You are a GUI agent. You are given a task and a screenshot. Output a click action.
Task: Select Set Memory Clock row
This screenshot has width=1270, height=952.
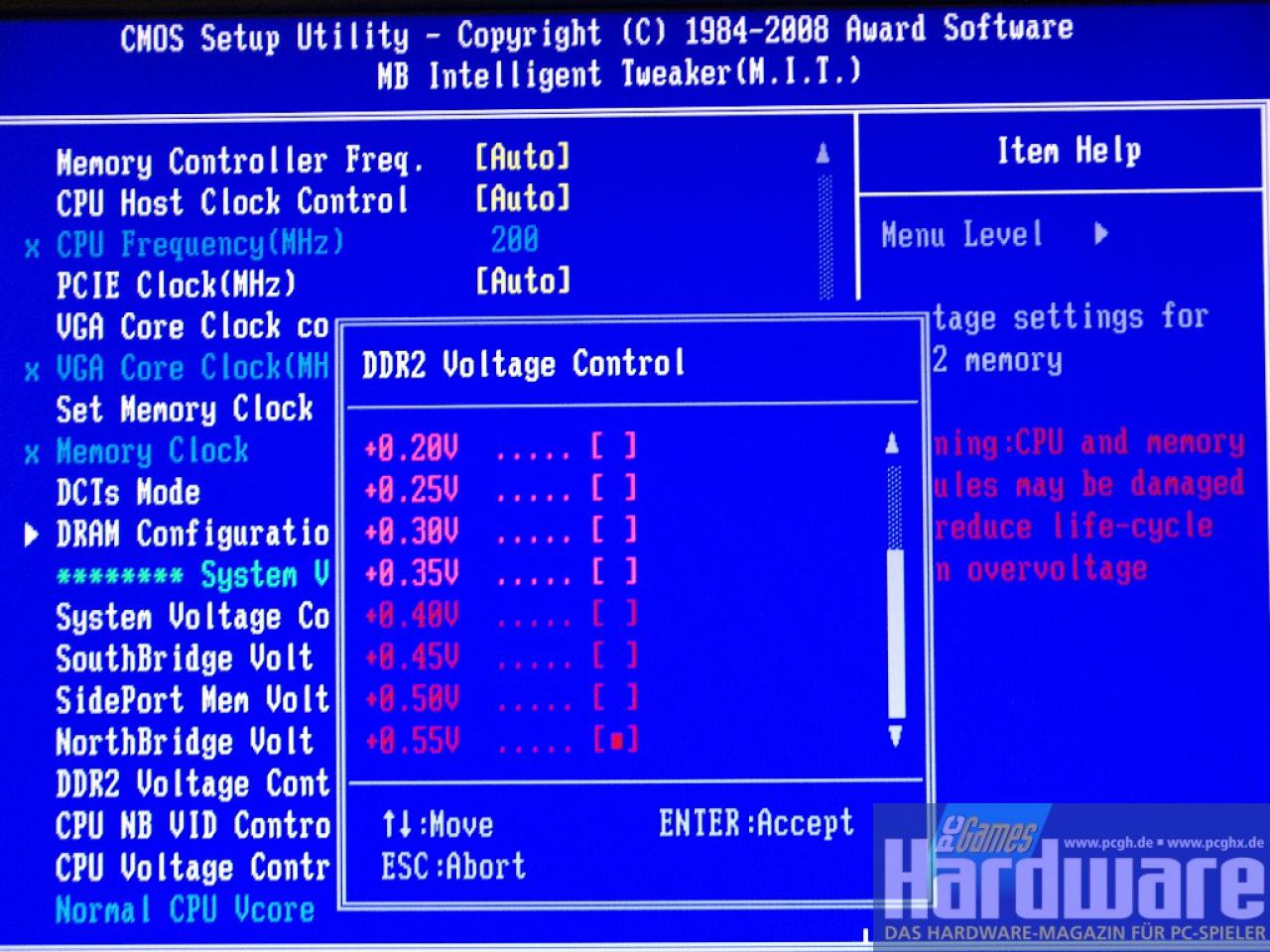(185, 410)
